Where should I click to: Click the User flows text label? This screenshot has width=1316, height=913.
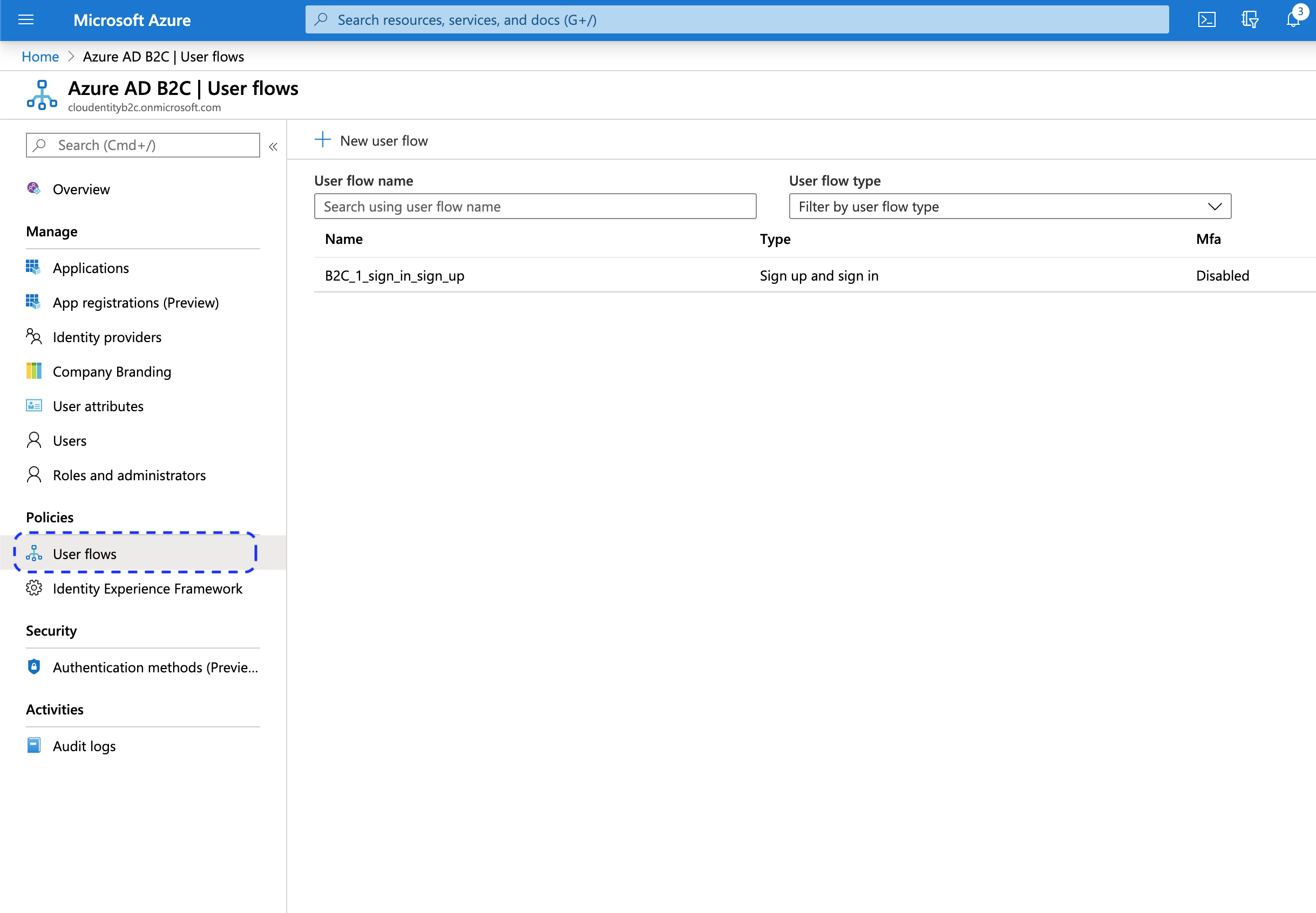click(x=84, y=554)
